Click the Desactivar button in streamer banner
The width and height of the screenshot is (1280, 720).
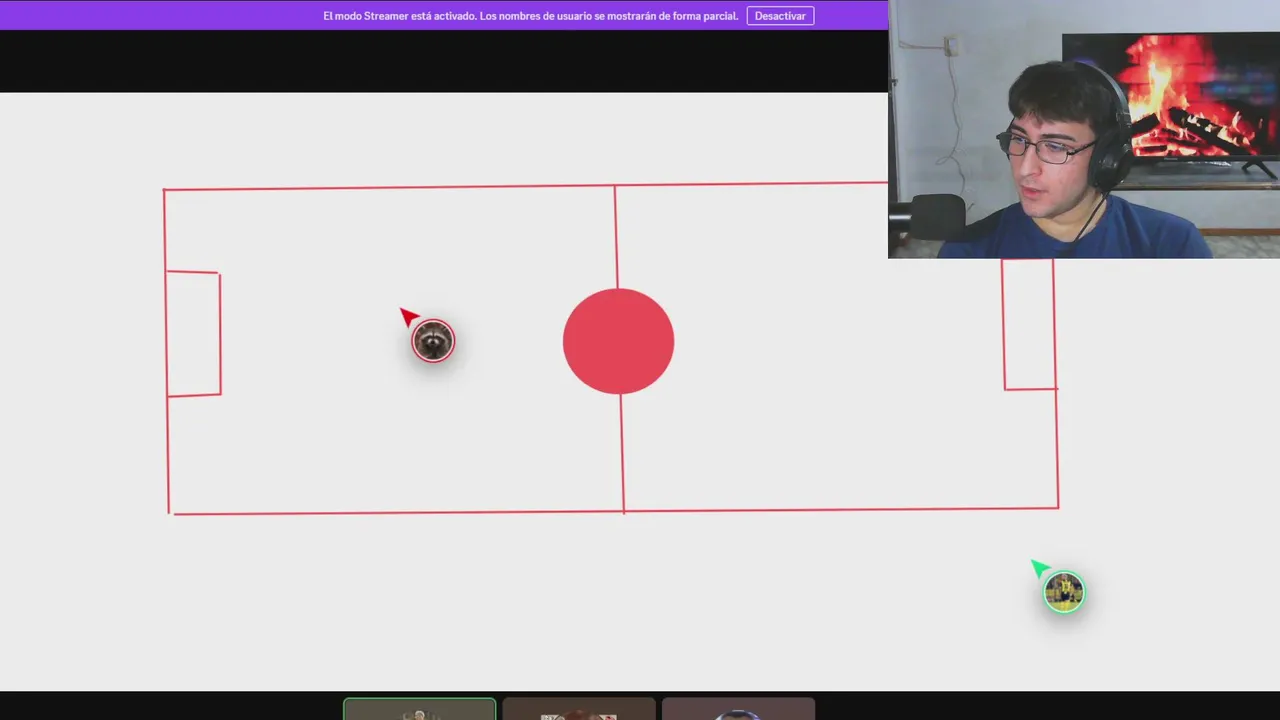(780, 16)
